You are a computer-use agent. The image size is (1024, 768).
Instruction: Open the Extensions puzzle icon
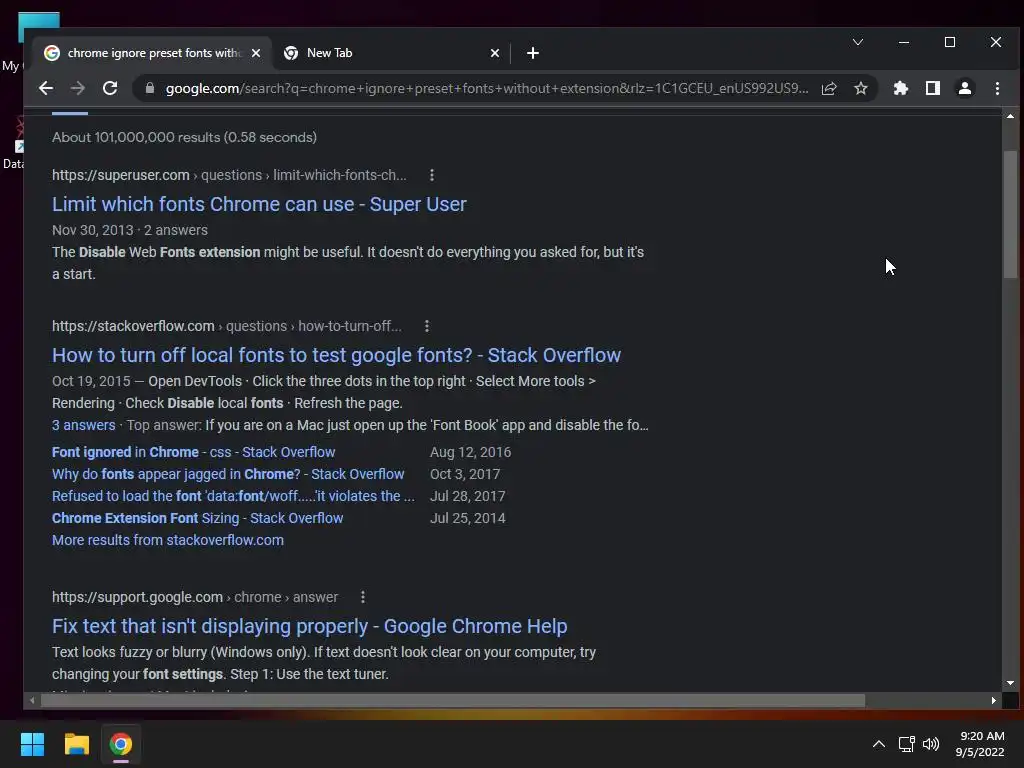901,88
